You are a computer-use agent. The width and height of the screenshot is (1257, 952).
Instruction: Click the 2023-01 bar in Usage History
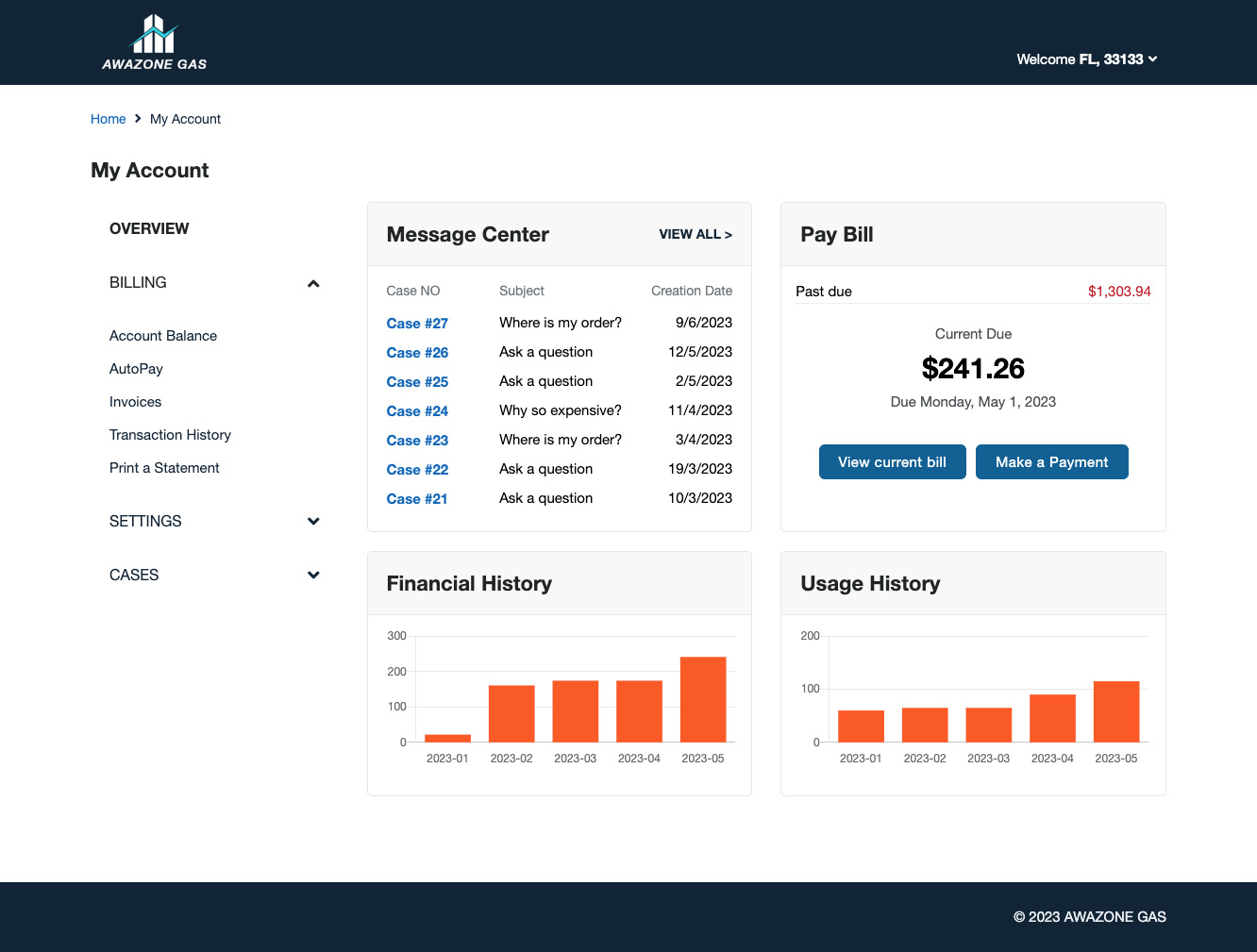pyautogui.click(x=861, y=727)
